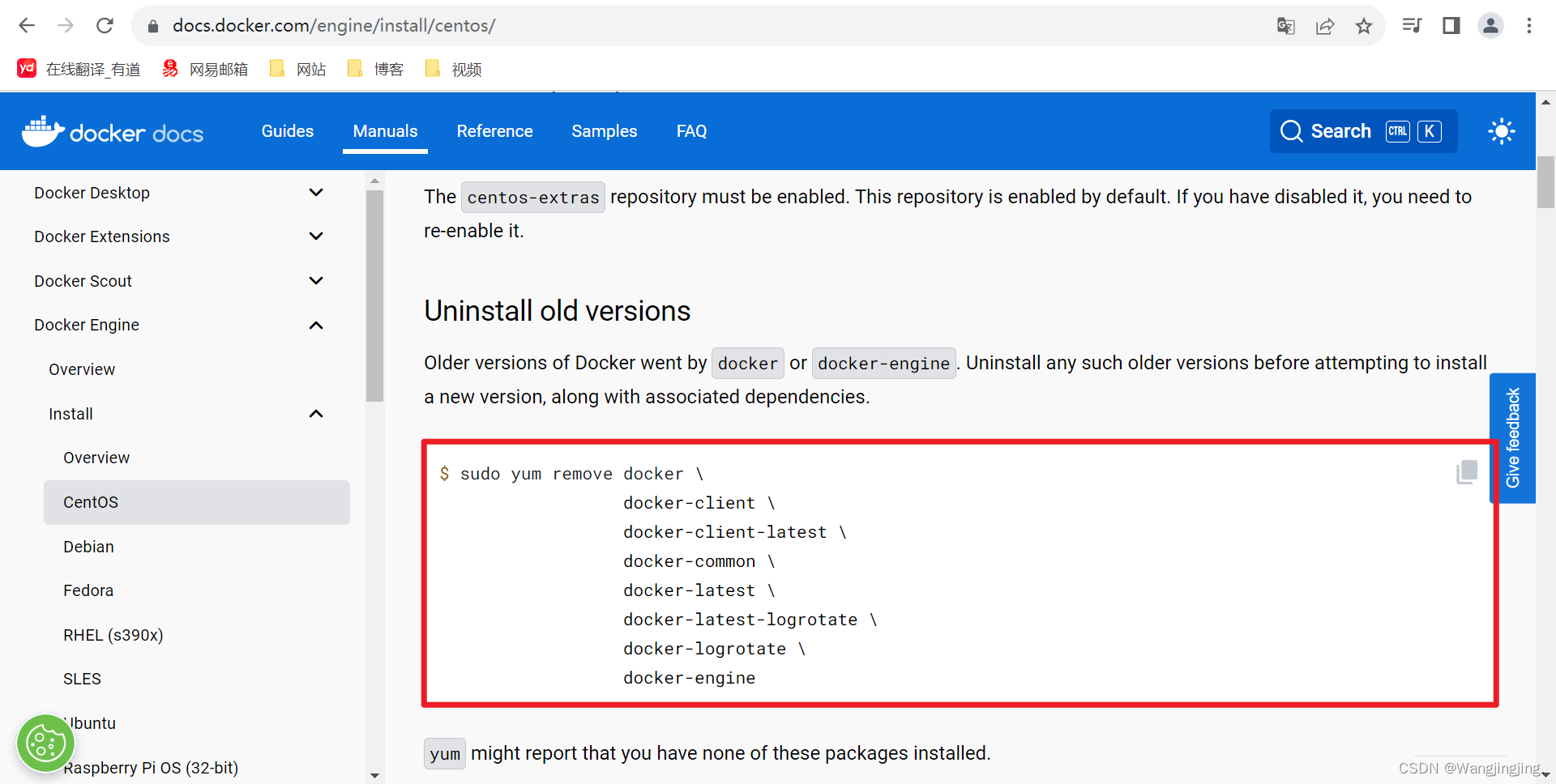Open the Chrome three-dot menu
This screenshot has height=784, width=1556.
1529,26
